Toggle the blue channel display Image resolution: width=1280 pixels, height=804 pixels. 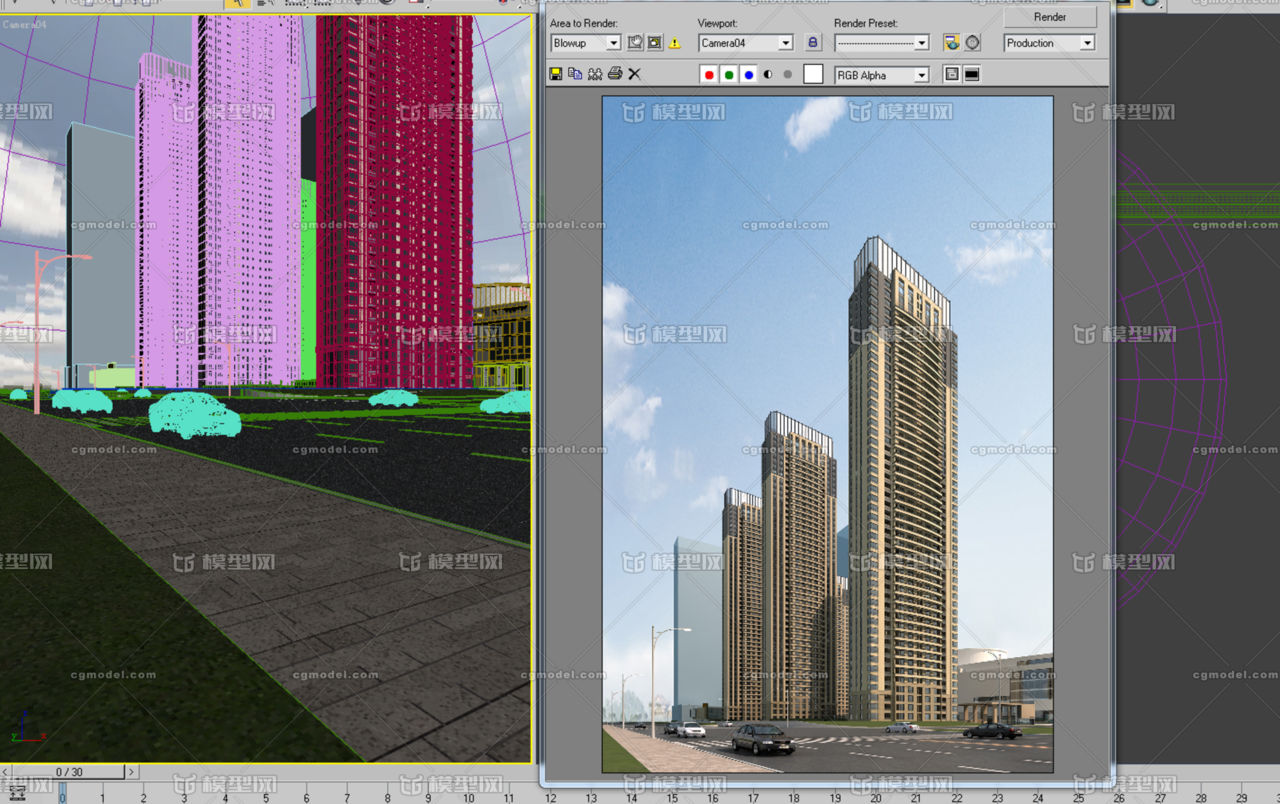748,75
